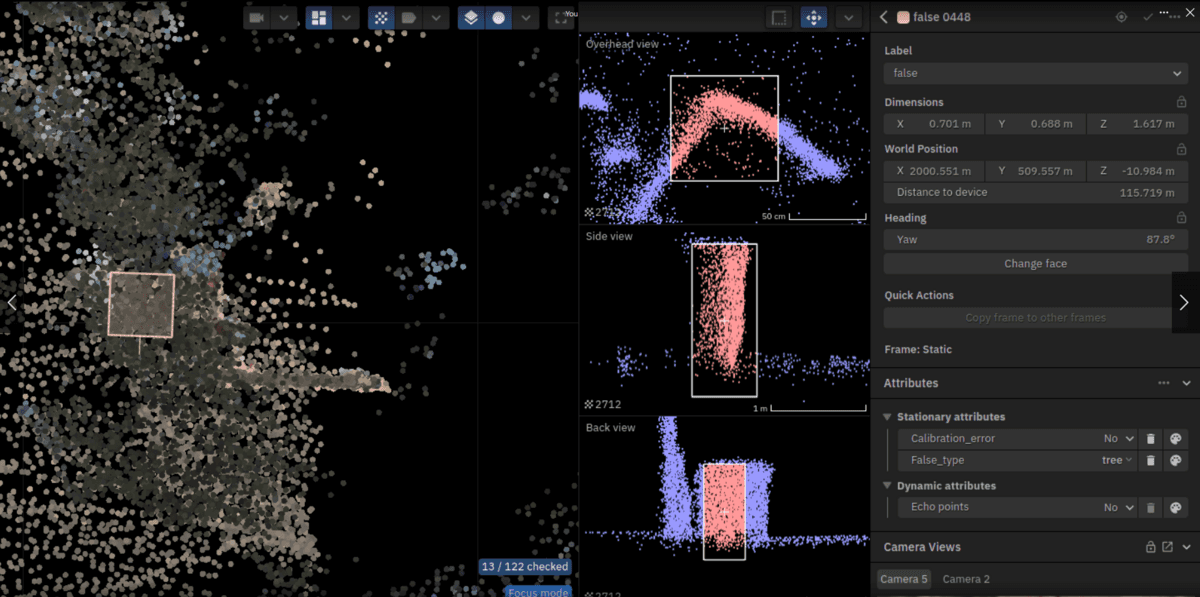This screenshot has height=597, width=1200.
Task: Click the fullscreen expand icon
Action: pyautogui.click(x=559, y=18)
